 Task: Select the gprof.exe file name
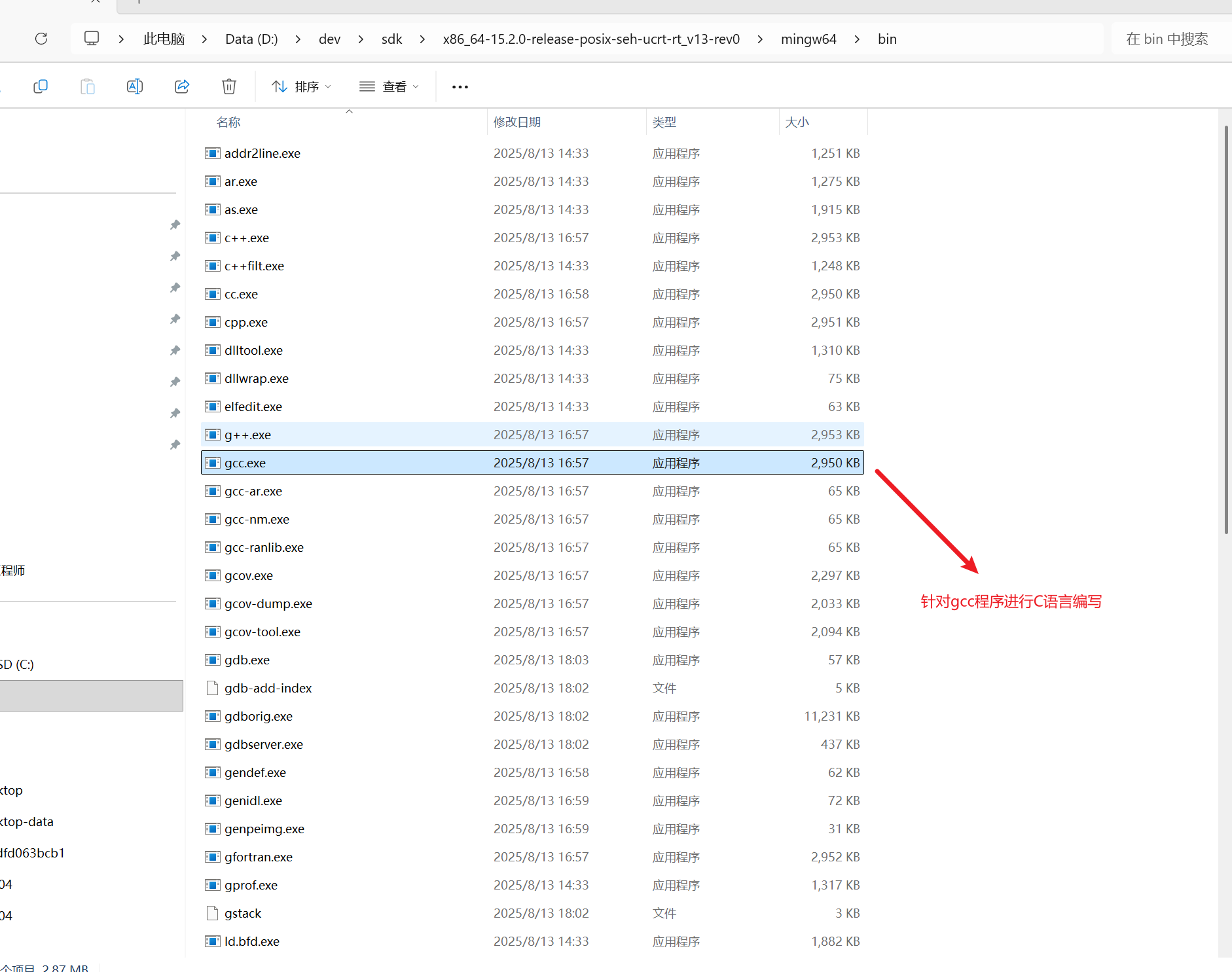(x=251, y=885)
